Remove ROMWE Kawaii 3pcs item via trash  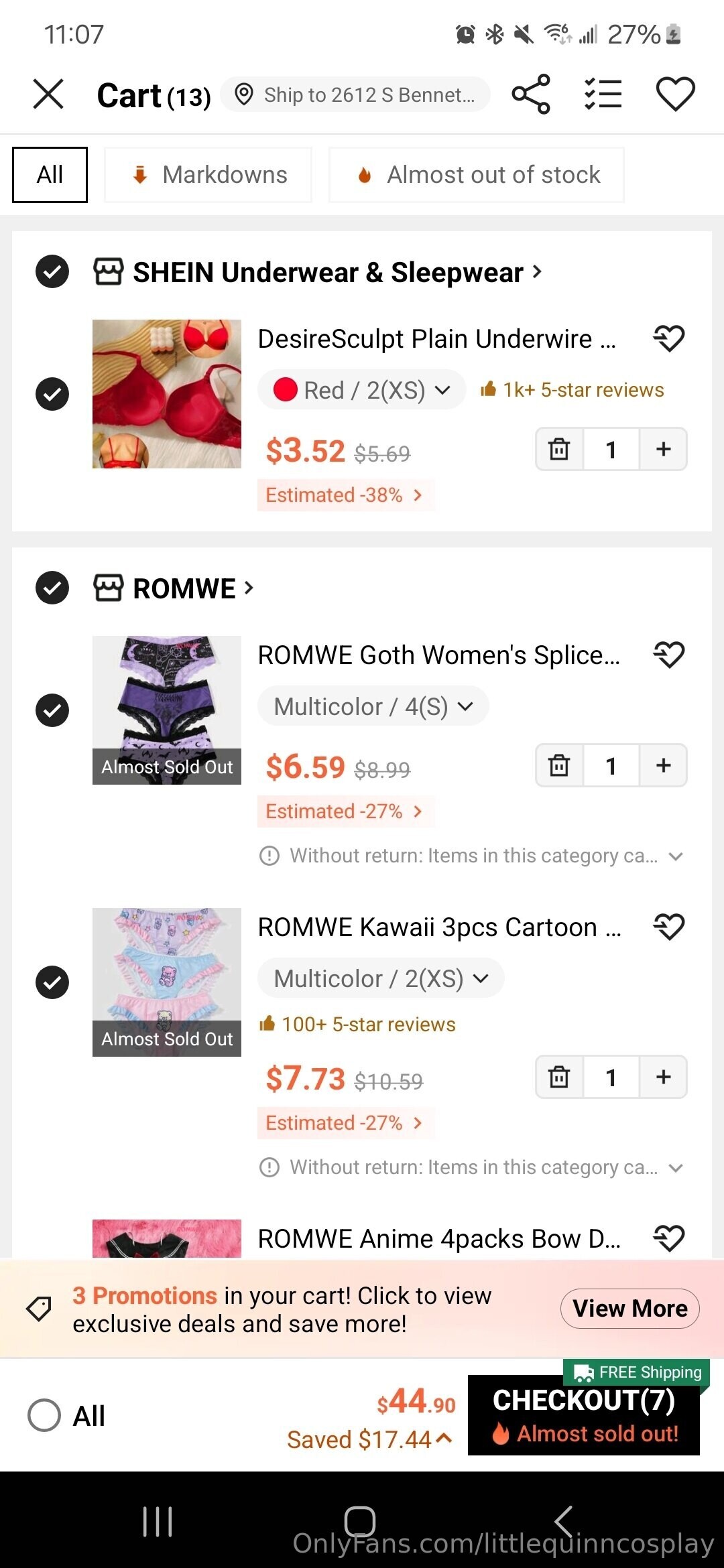pyautogui.click(x=559, y=1077)
